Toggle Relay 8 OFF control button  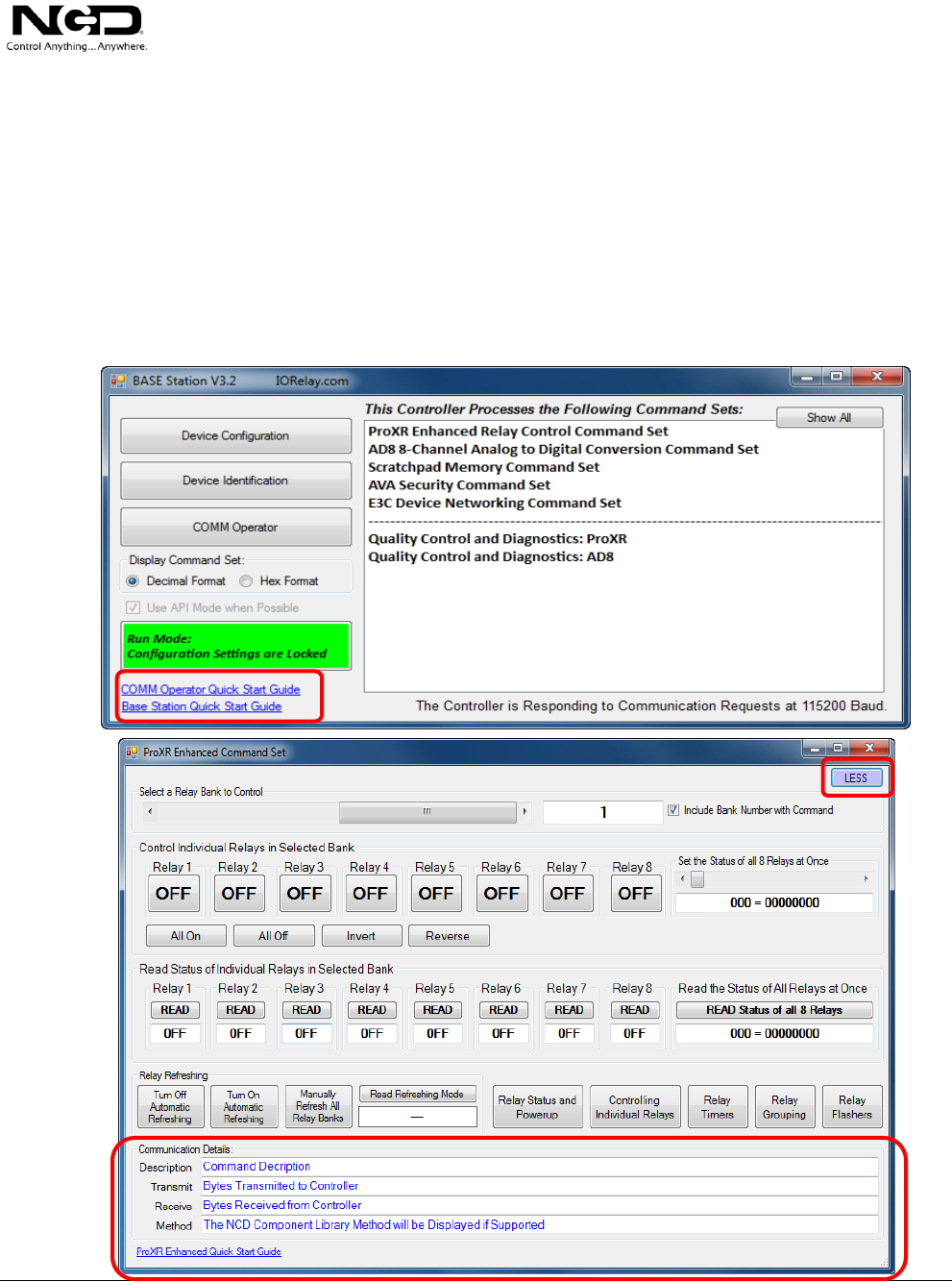click(635, 894)
